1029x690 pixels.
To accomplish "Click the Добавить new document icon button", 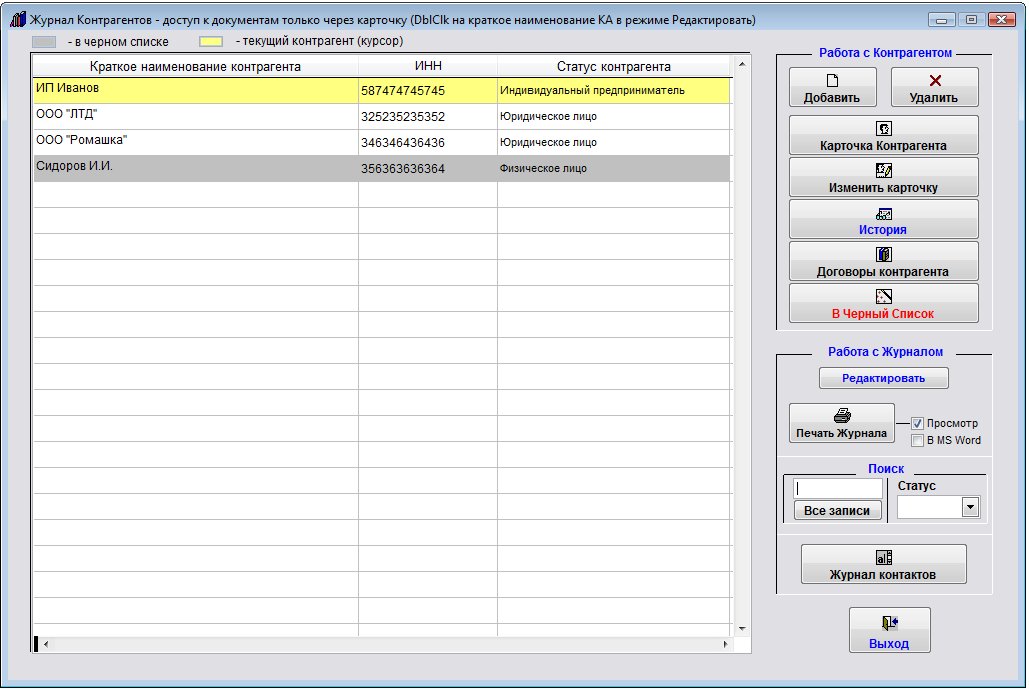I will coord(832,87).
